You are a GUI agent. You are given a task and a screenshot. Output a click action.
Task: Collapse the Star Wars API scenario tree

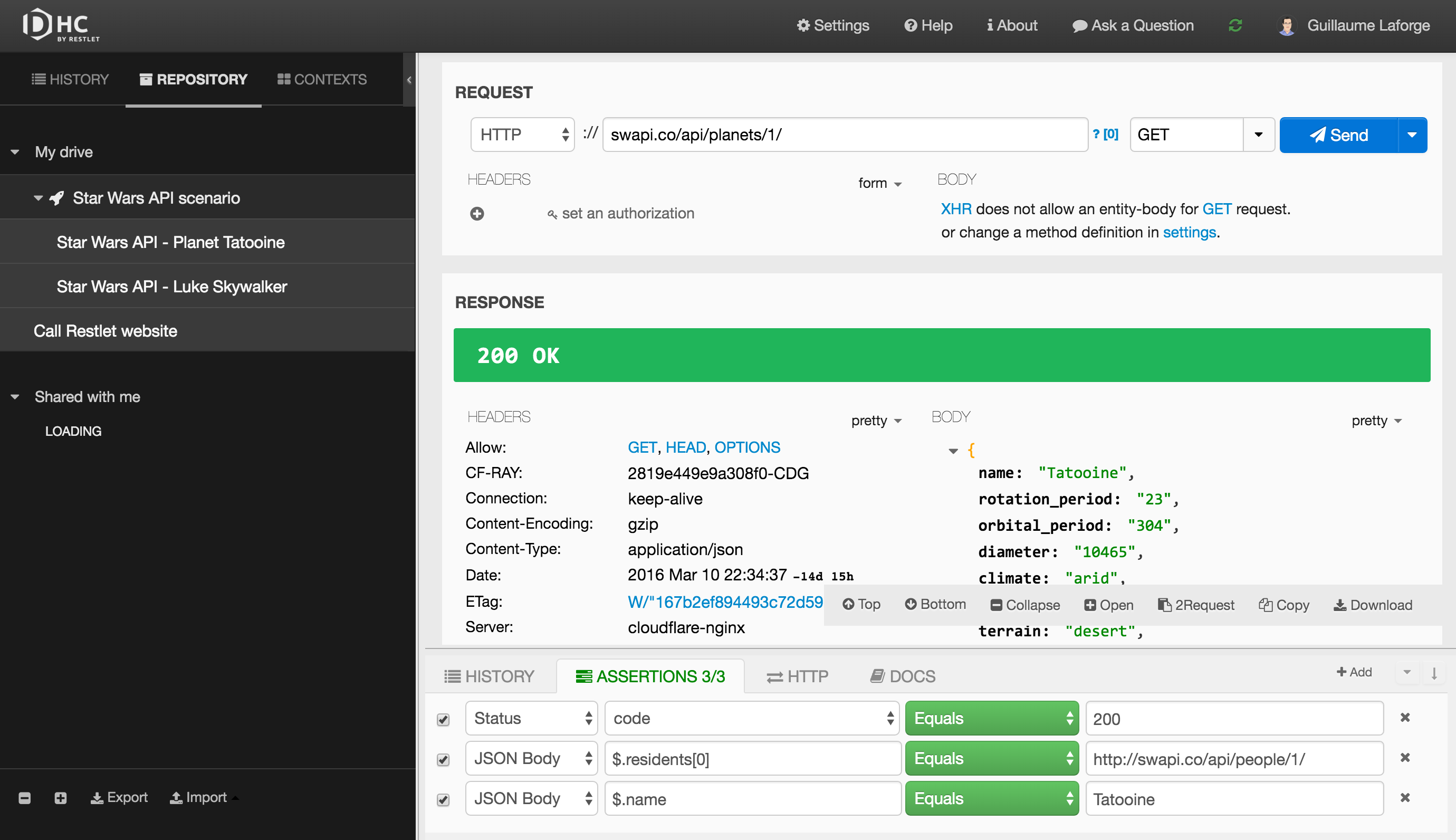[x=38, y=198]
